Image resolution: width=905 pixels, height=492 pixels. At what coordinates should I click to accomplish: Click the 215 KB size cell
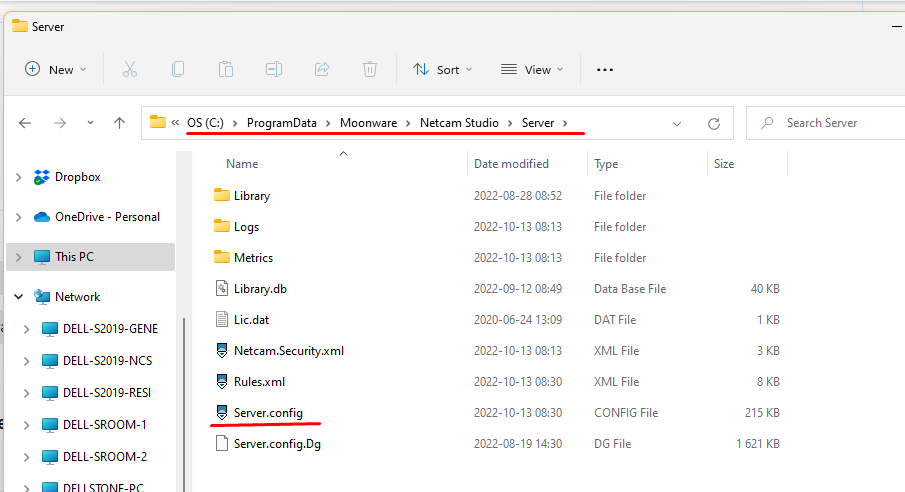[x=762, y=413]
